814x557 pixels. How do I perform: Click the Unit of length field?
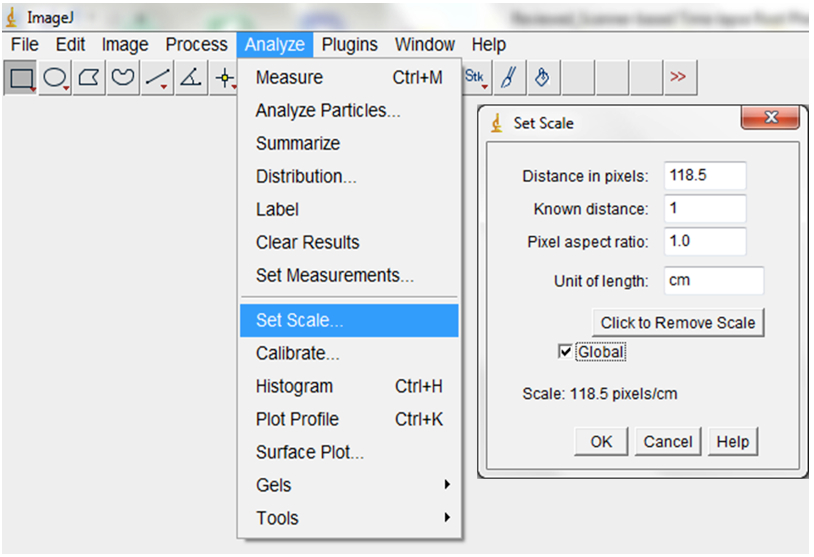click(714, 281)
